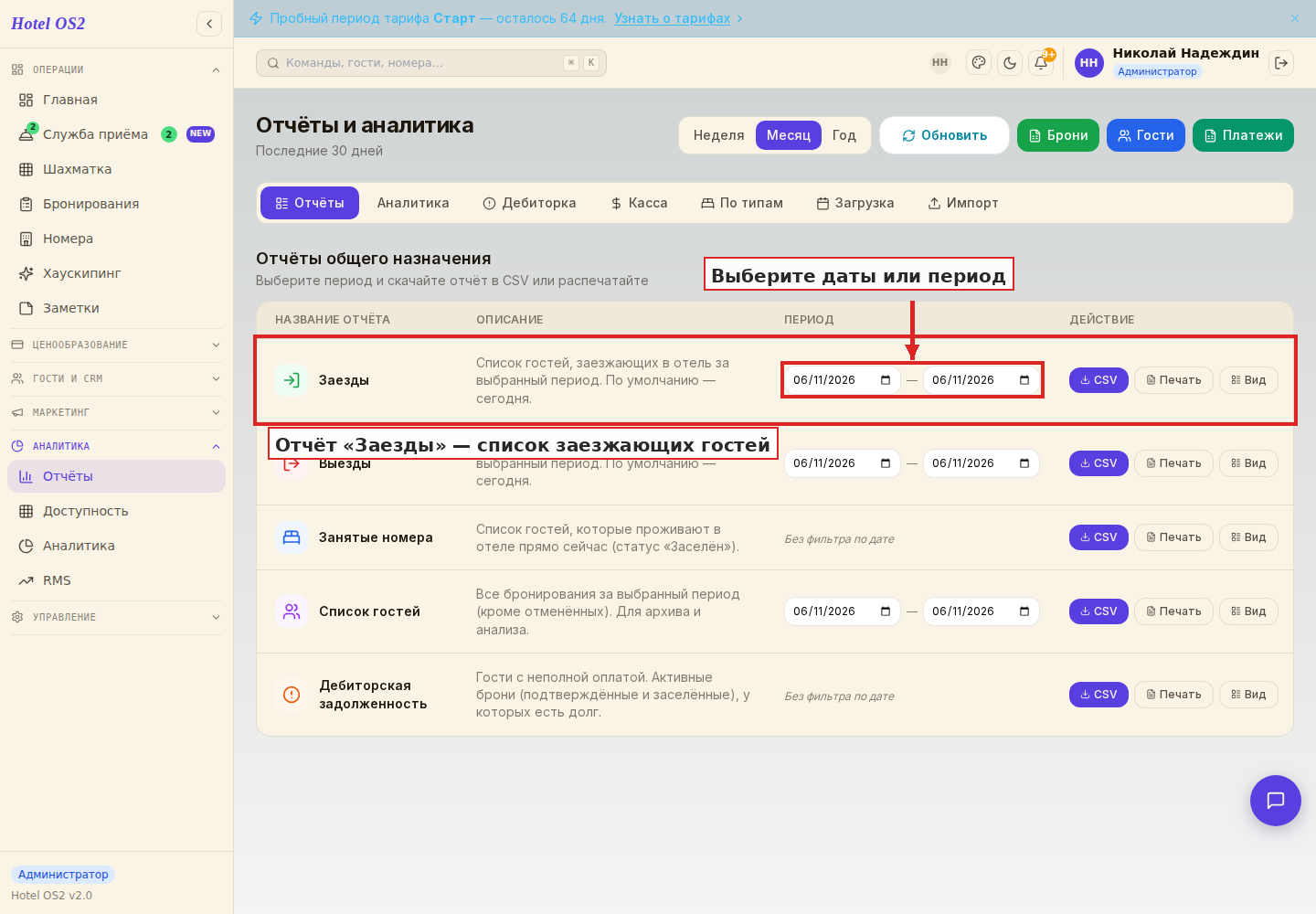Open the НН user avatar menu
This screenshot has width=1316, height=914.
click(x=1088, y=63)
